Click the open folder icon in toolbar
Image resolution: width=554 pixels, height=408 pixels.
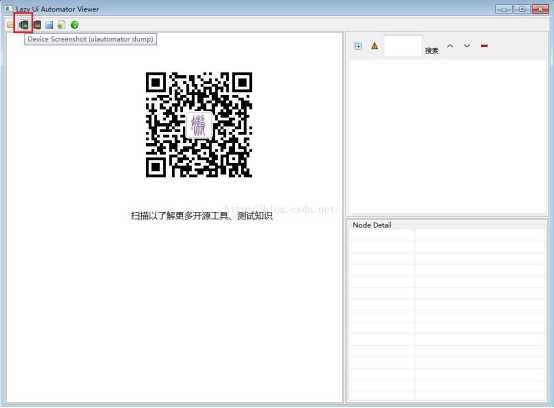(10, 25)
